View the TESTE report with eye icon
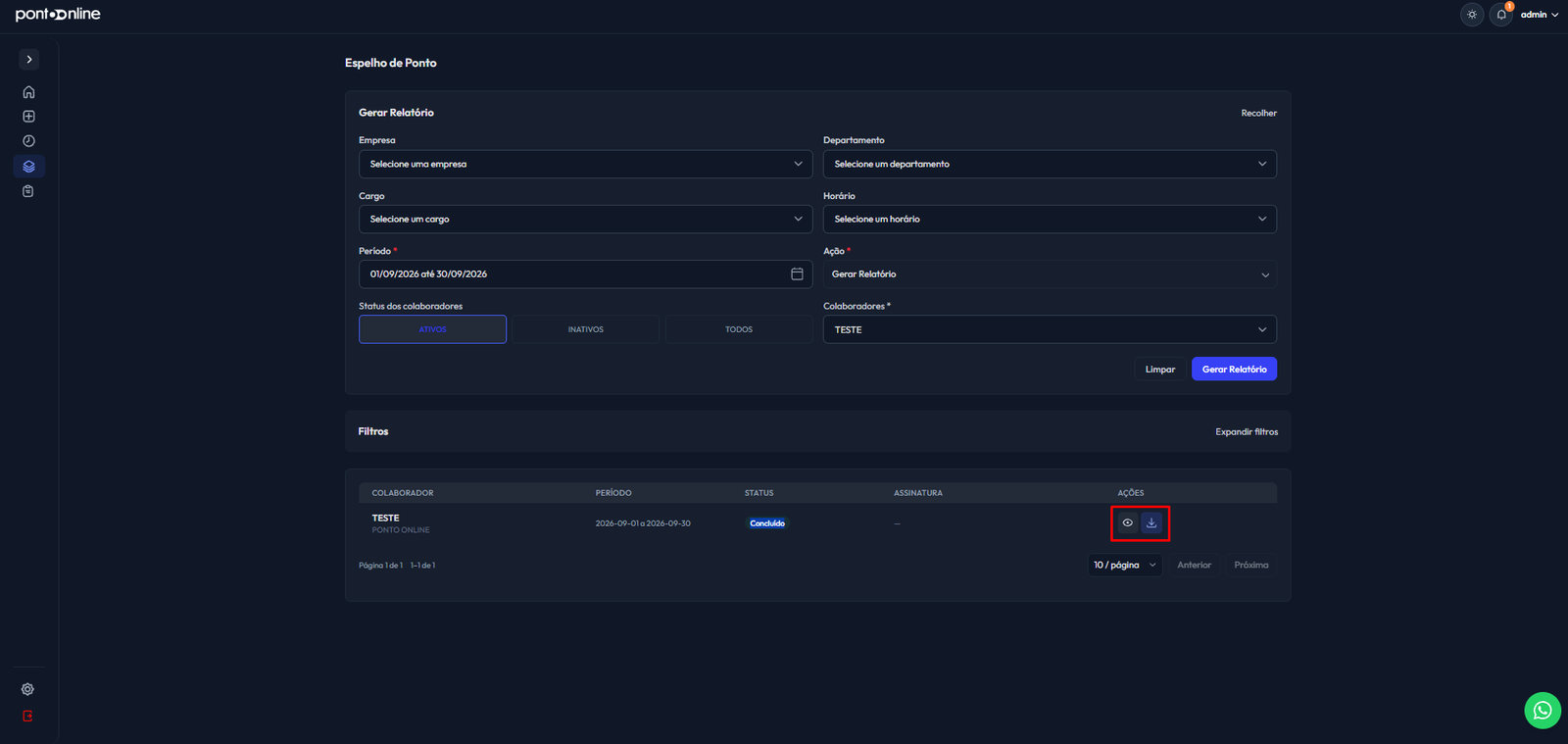1568x744 pixels. click(1128, 523)
